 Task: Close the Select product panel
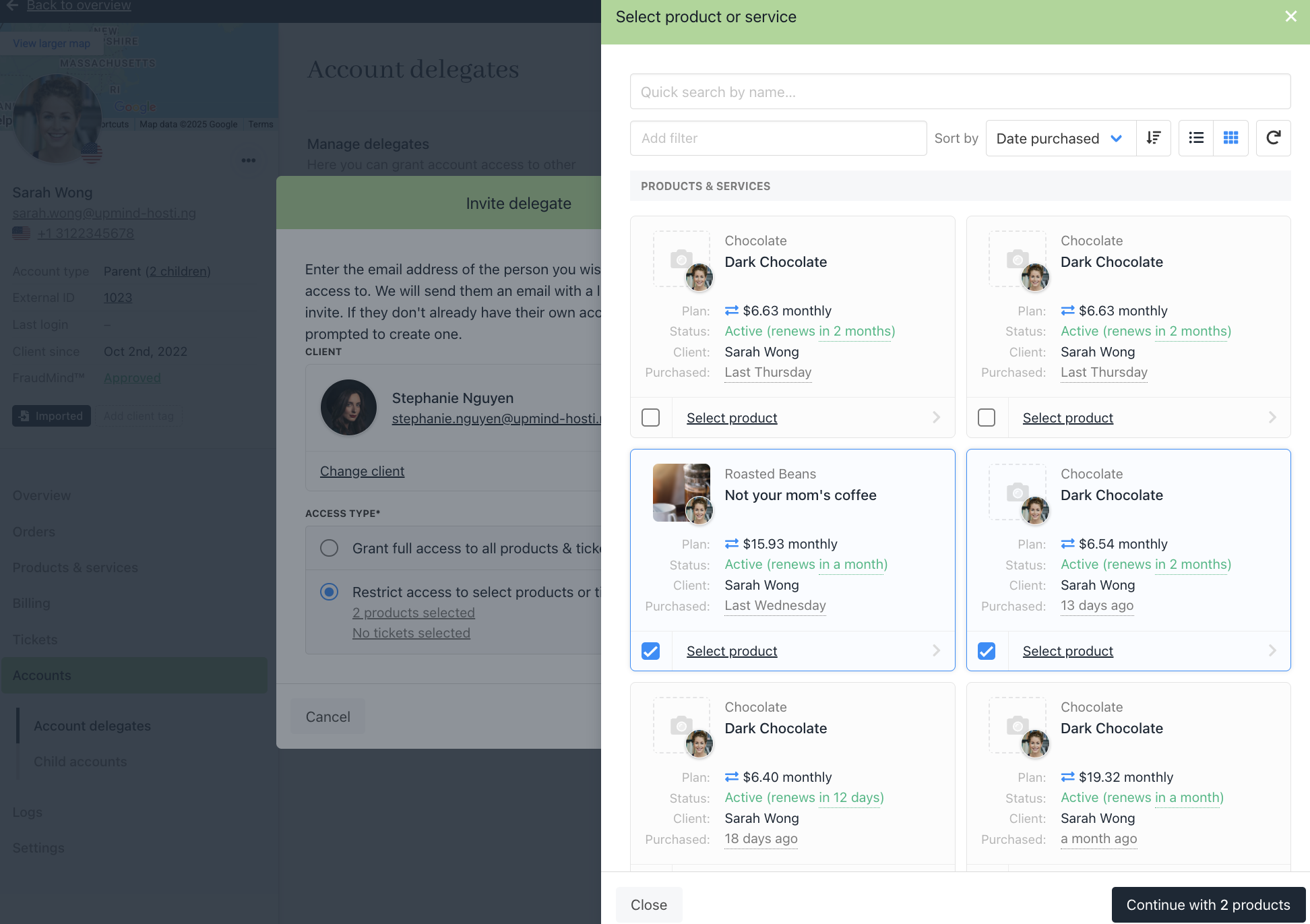click(1290, 16)
